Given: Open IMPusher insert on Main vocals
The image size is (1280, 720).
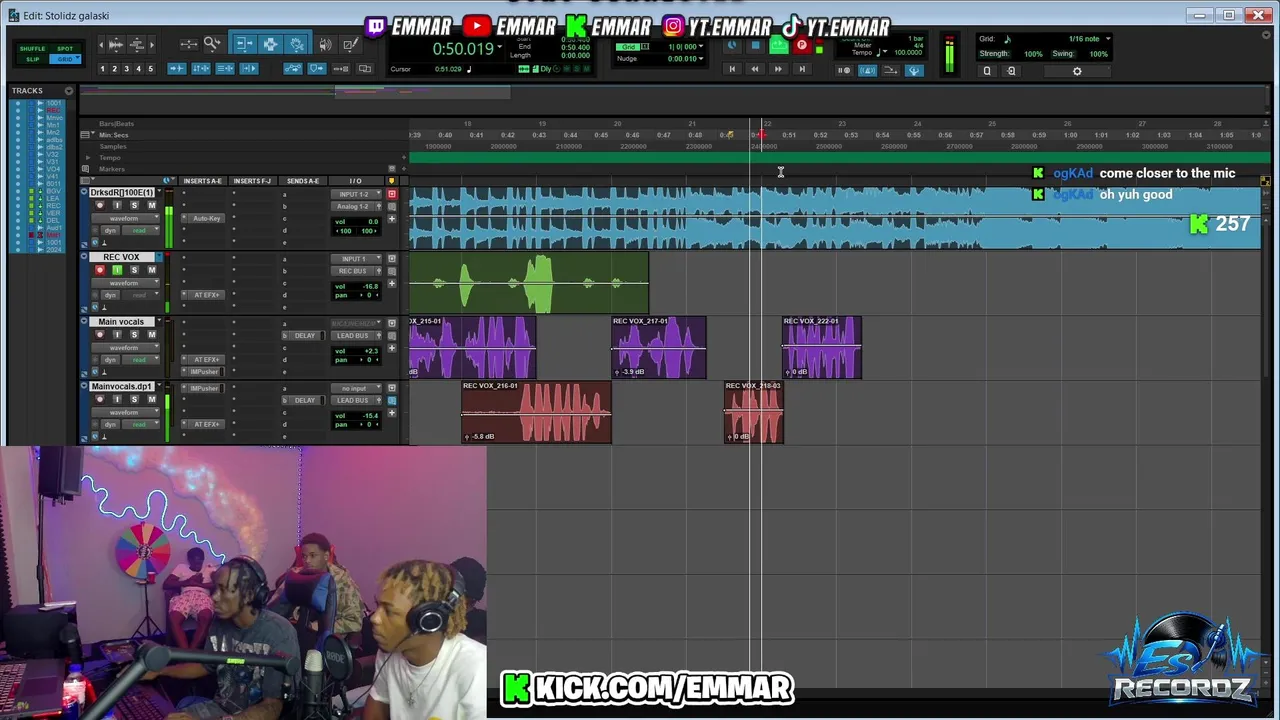Looking at the screenshot, I should pos(204,372).
